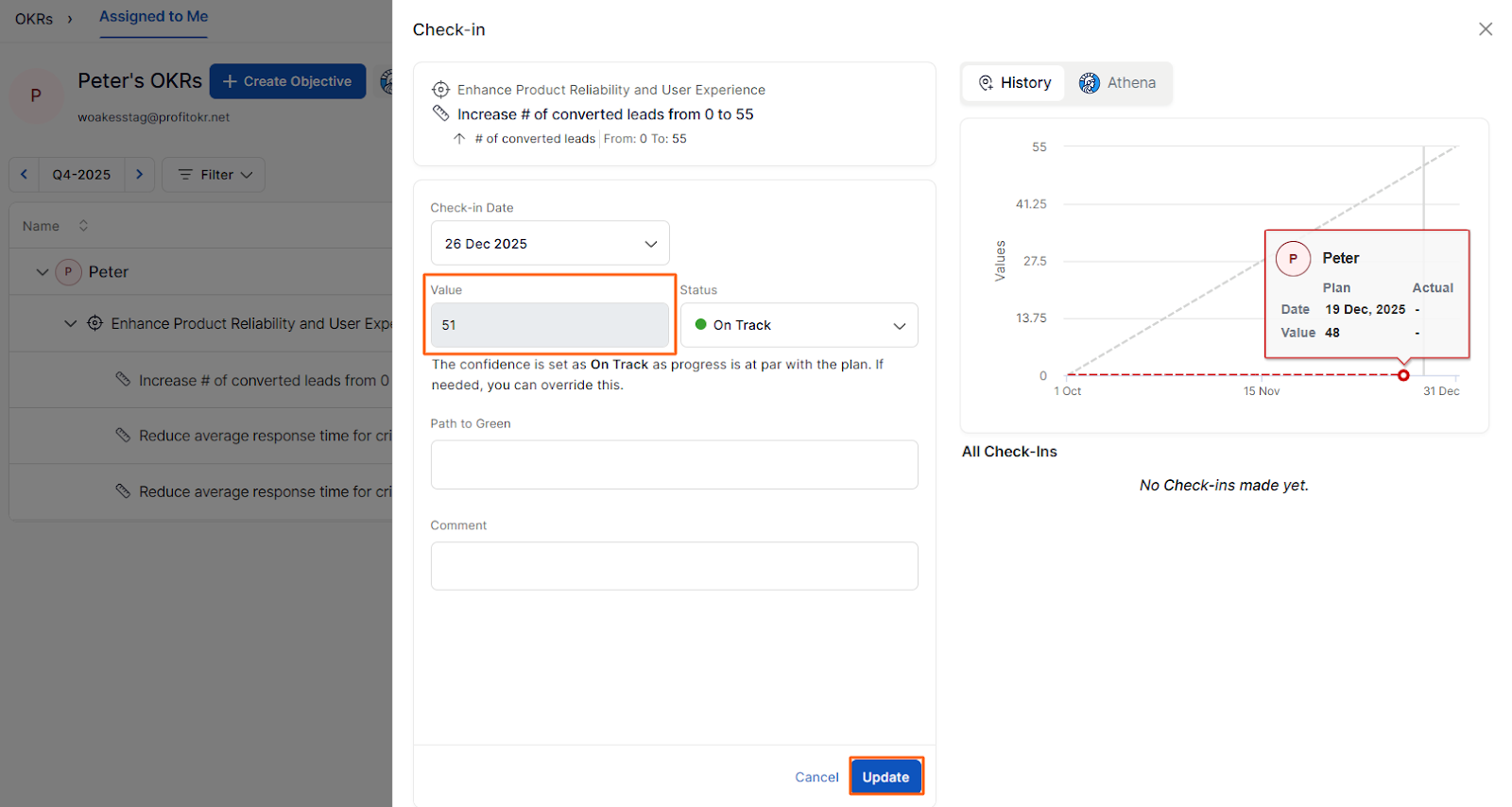Open the Check-in Date dropdown

tap(550, 244)
